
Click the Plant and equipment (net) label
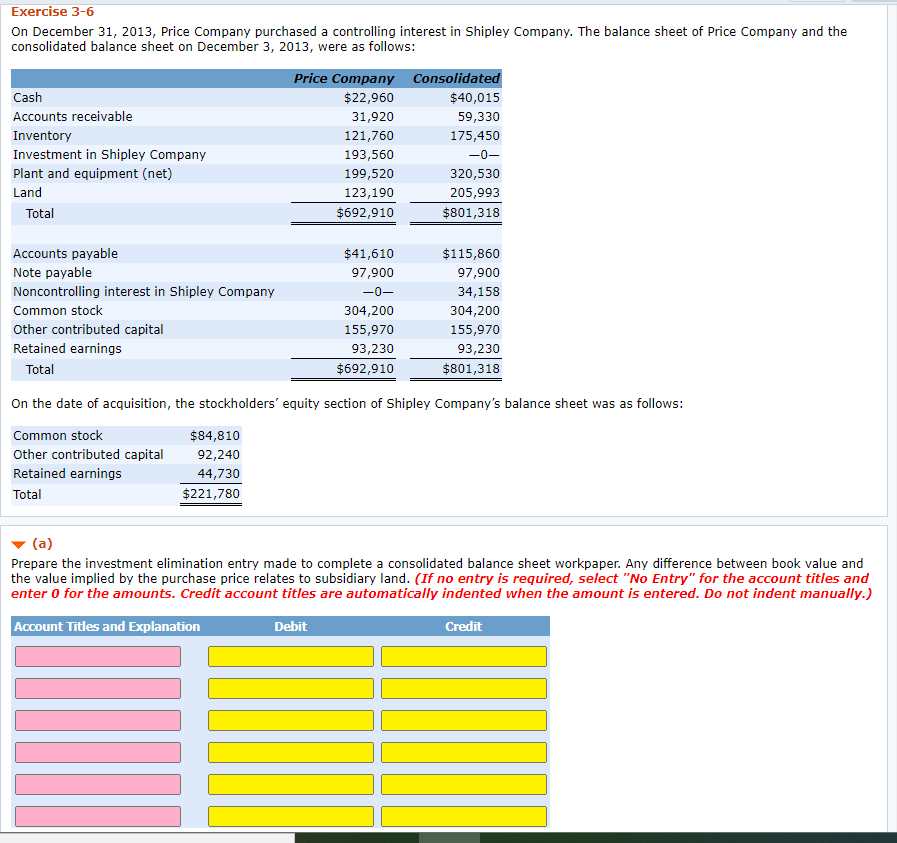[93, 173]
